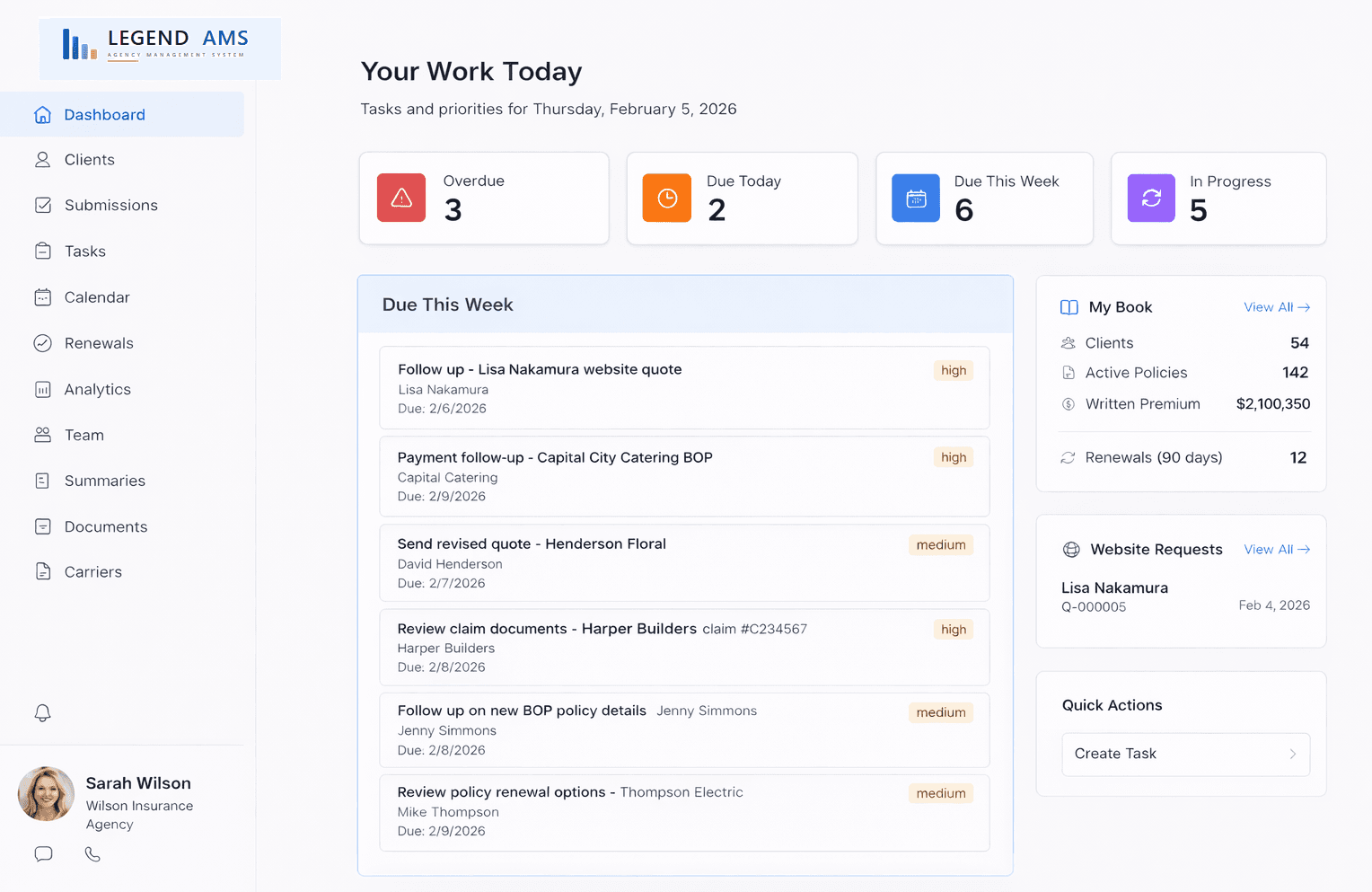Click the Website Requests globe icon

pos(1071,550)
